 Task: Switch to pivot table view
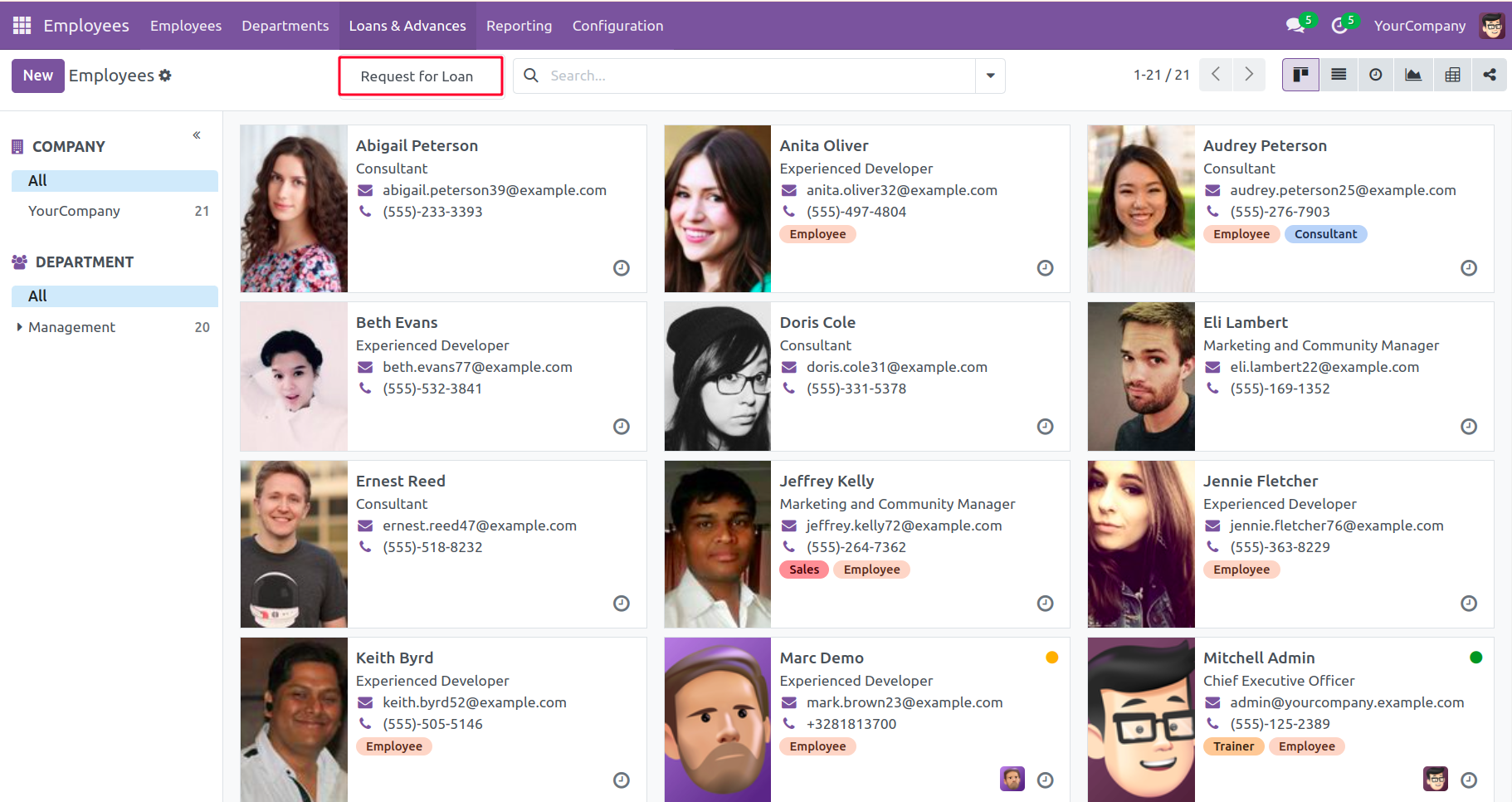pos(1451,75)
